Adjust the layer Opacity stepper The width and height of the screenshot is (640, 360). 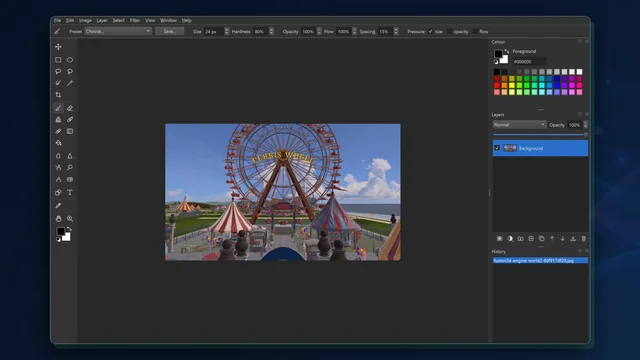(586, 125)
